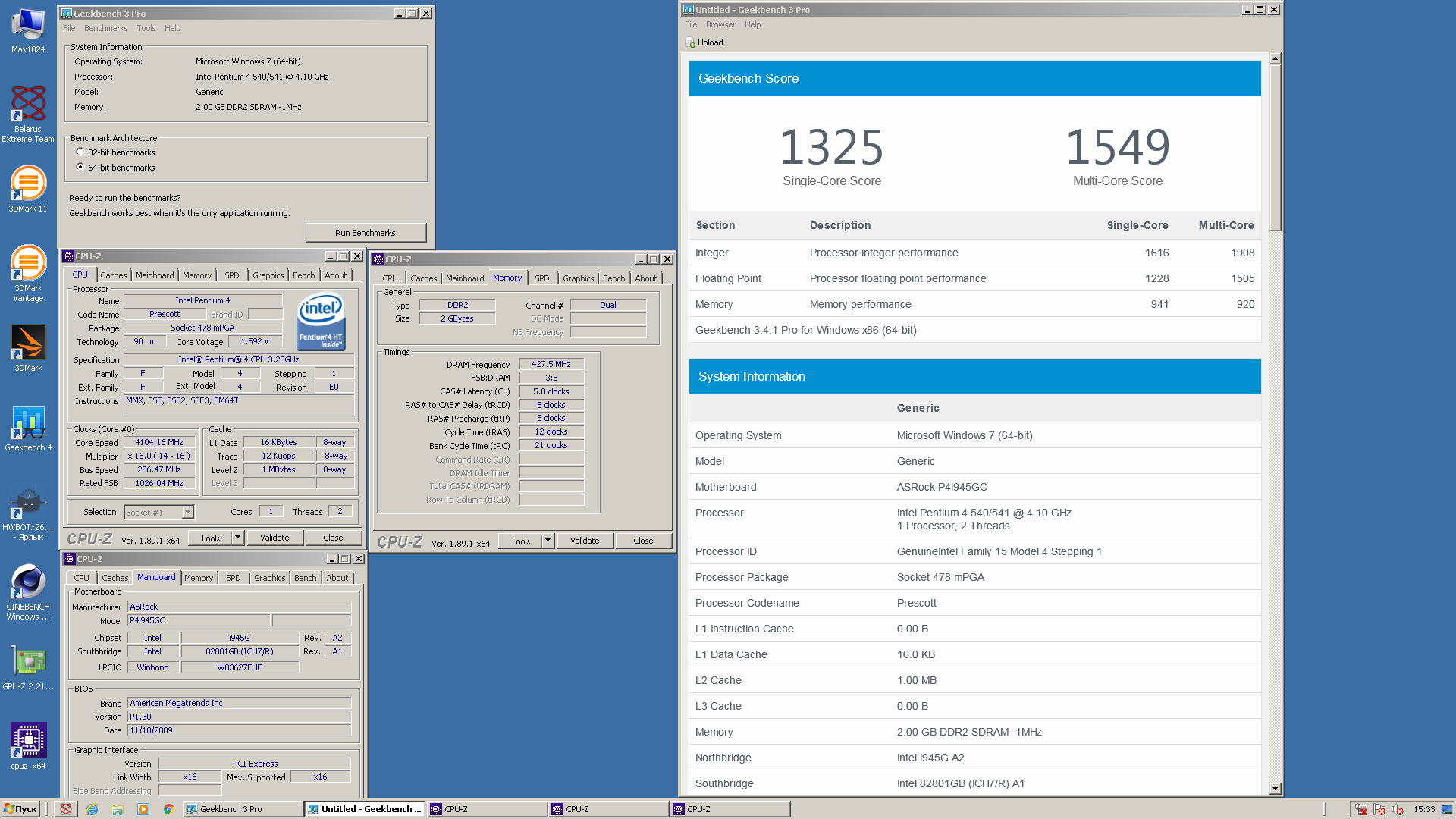The height and width of the screenshot is (819, 1456).
Task: Open File menu in Untitled Geekbench window
Action: coord(691,24)
